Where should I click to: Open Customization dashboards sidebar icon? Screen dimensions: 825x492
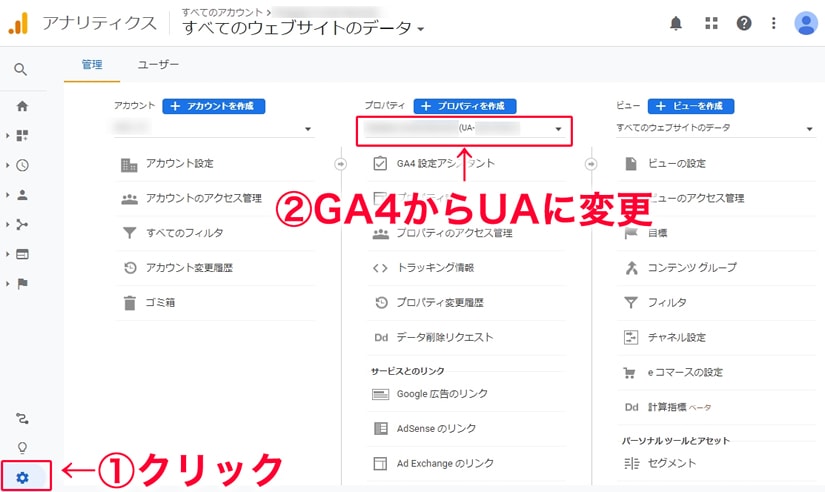tap(22, 135)
